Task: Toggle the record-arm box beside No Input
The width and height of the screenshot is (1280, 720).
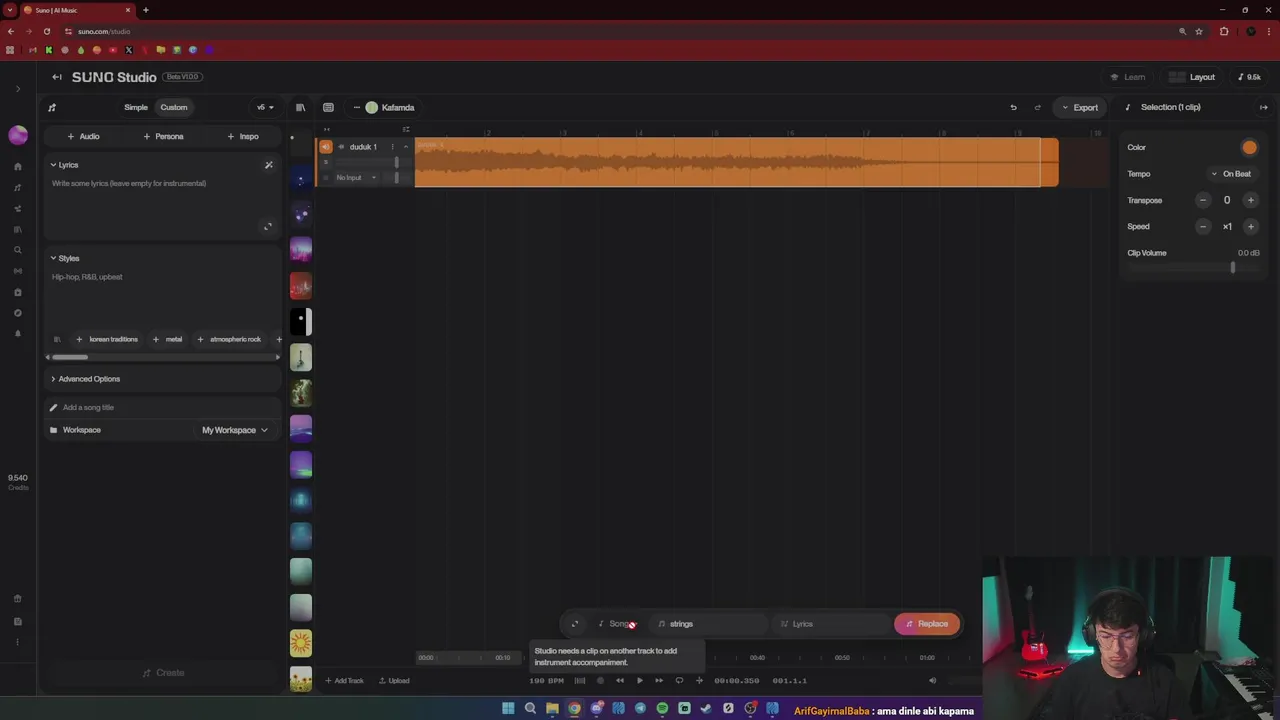Action: [326, 178]
